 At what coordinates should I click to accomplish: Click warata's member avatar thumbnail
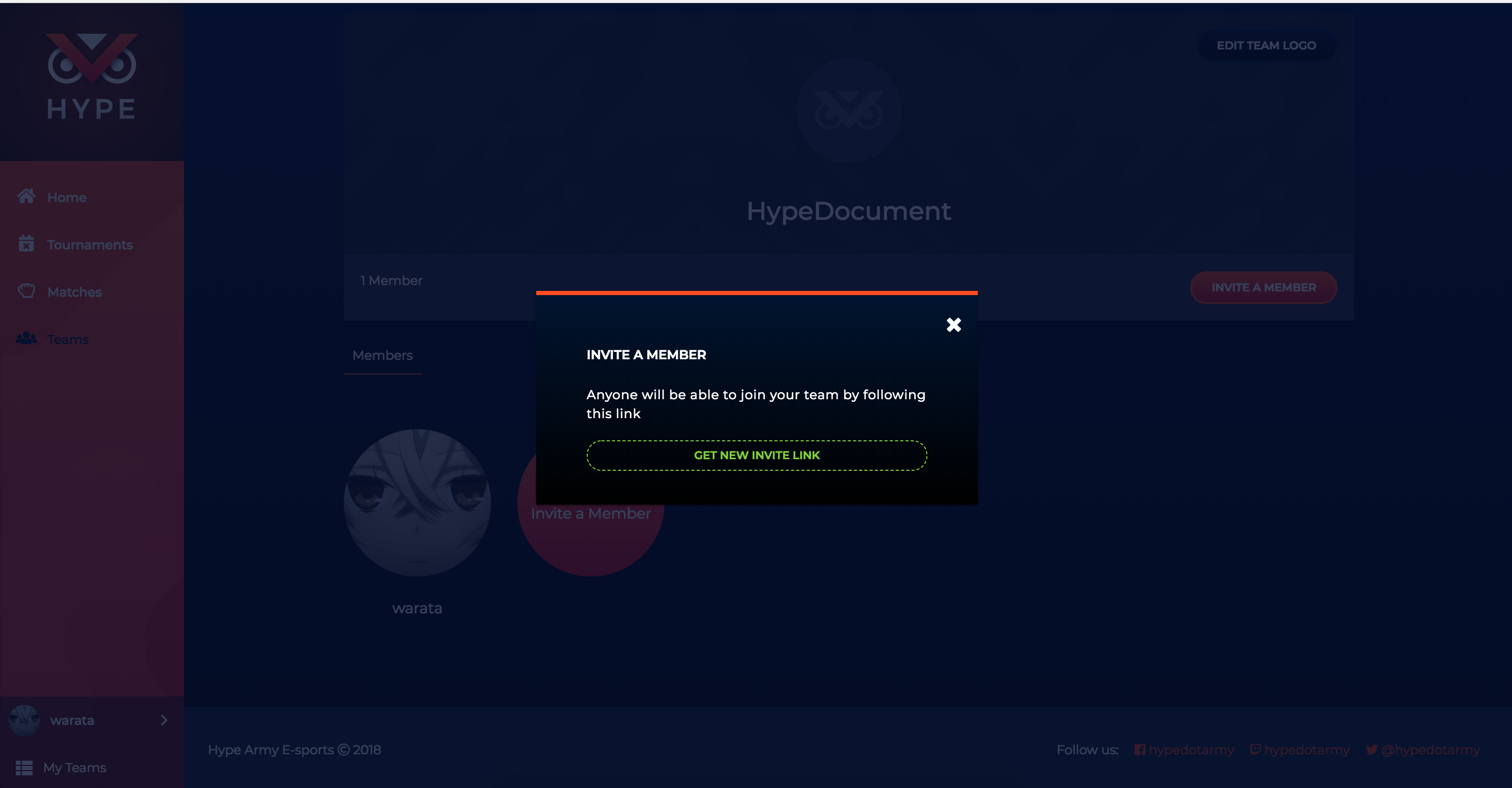pos(417,503)
